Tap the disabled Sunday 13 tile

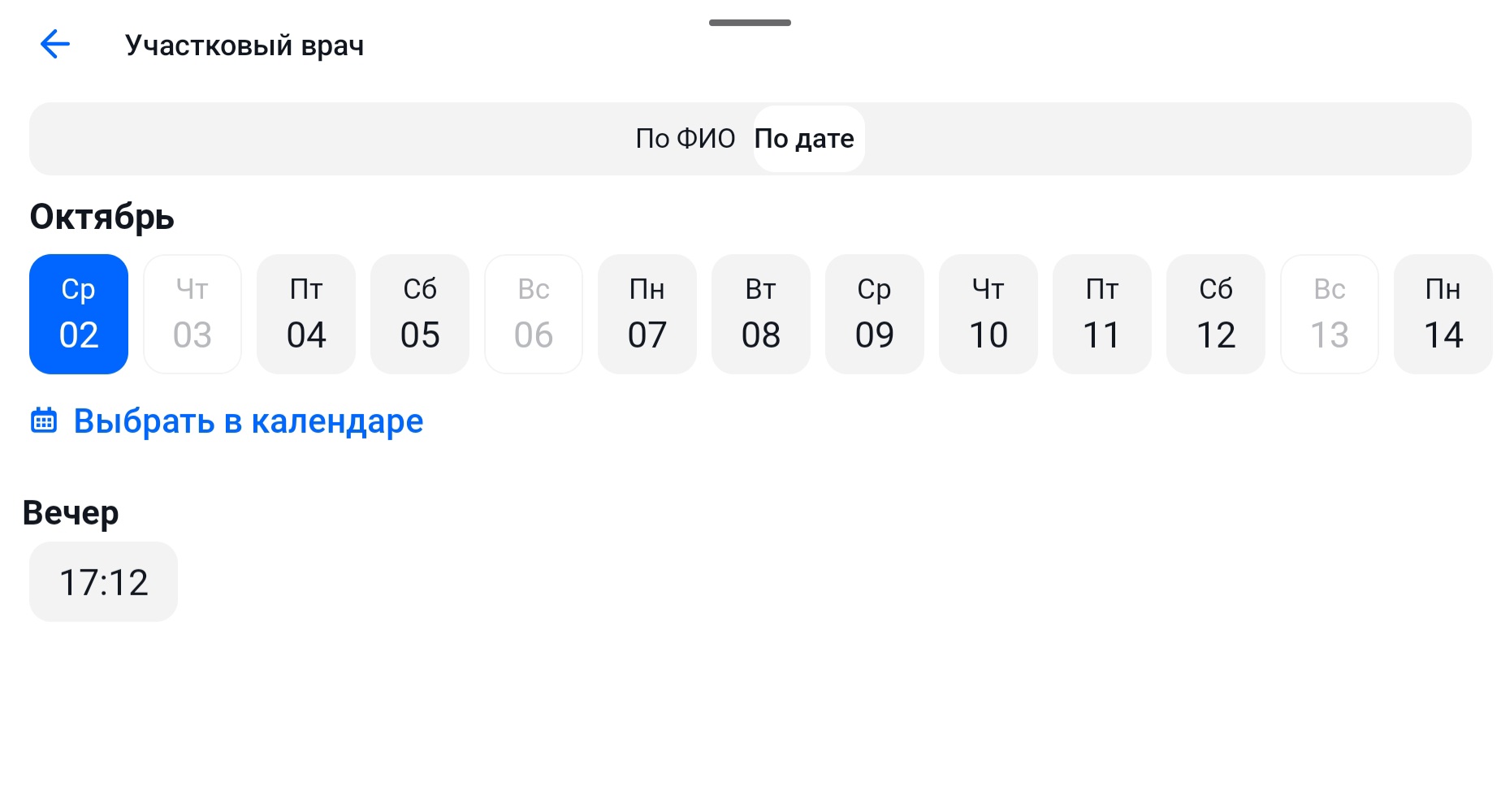(x=1330, y=314)
